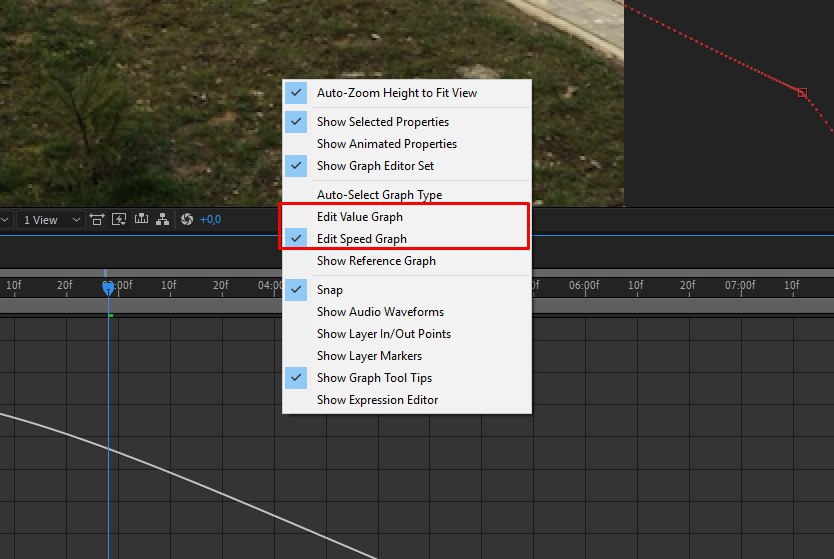Toggle the Snap option
The height and width of the screenshot is (559, 834).
406,290
